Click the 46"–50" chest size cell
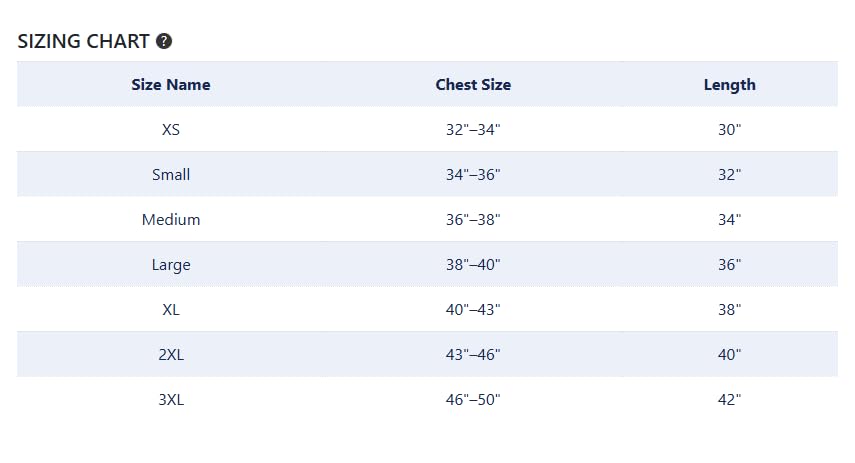The height and width of the screenshot is (463, 855). [473, 400]
